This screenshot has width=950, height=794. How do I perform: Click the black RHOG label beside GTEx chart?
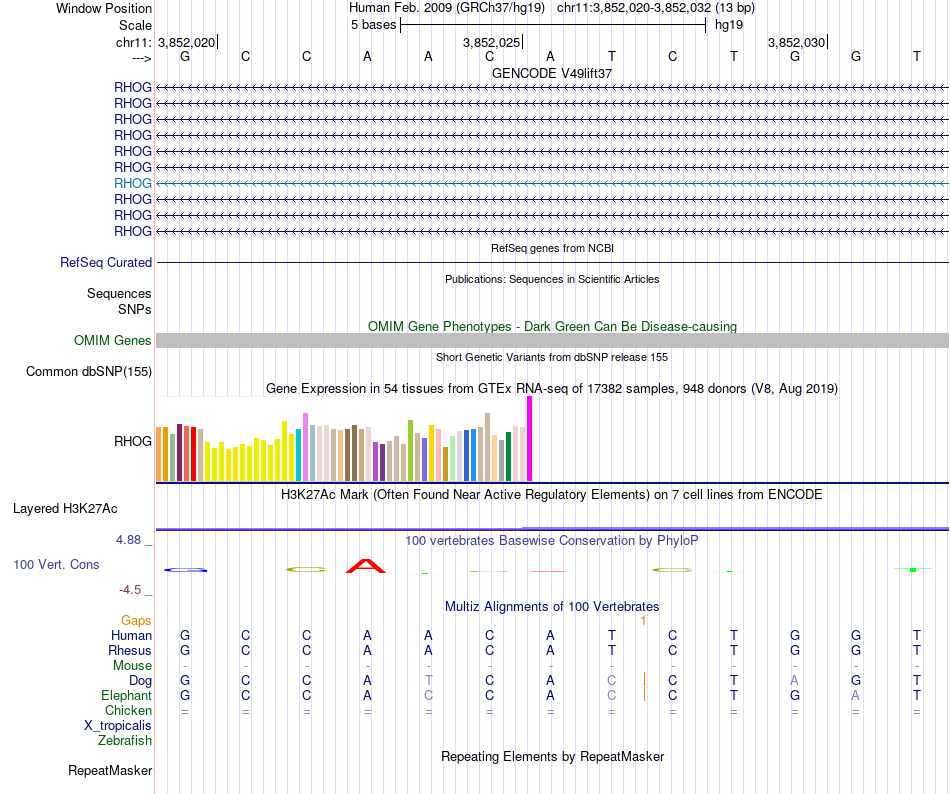click(x=133, y=442)
